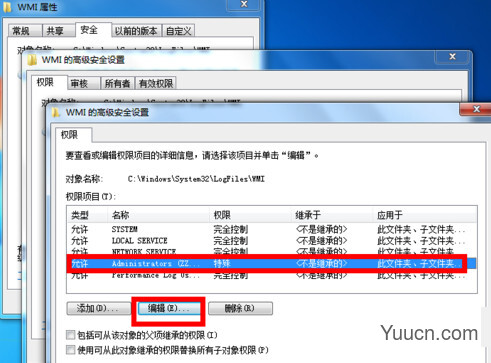Click folder icon of middle WMI 的高级安全设置 window
The width and height of the screenshot is (491, 363).
32,60
